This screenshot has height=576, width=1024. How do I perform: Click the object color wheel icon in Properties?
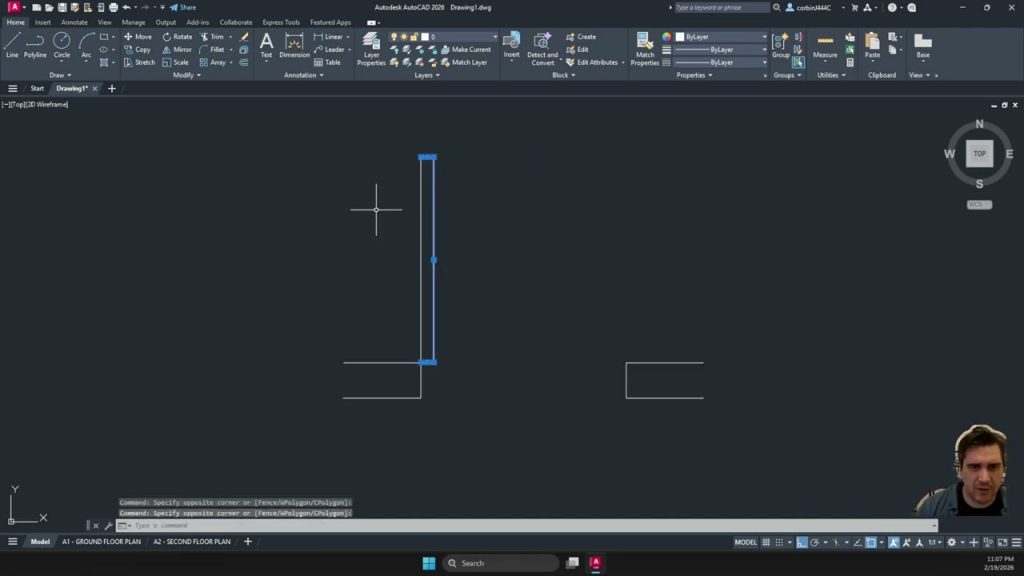coord(667,37)
